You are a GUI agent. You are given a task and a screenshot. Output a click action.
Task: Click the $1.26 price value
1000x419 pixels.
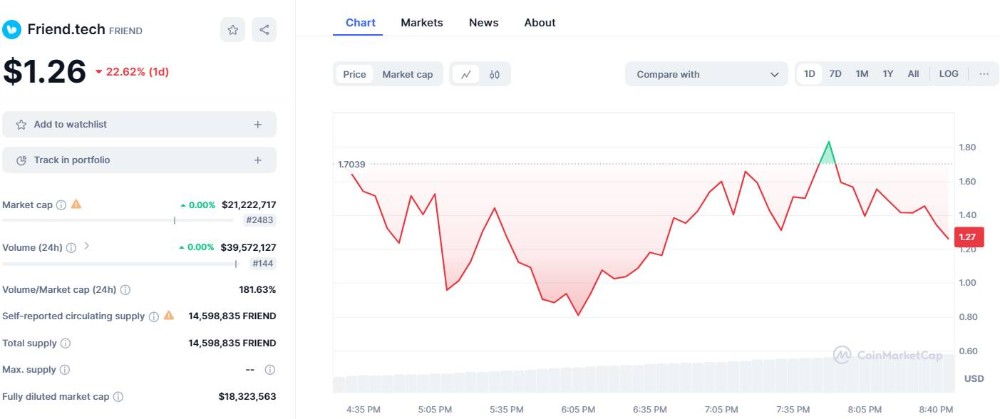click(45, 71)
